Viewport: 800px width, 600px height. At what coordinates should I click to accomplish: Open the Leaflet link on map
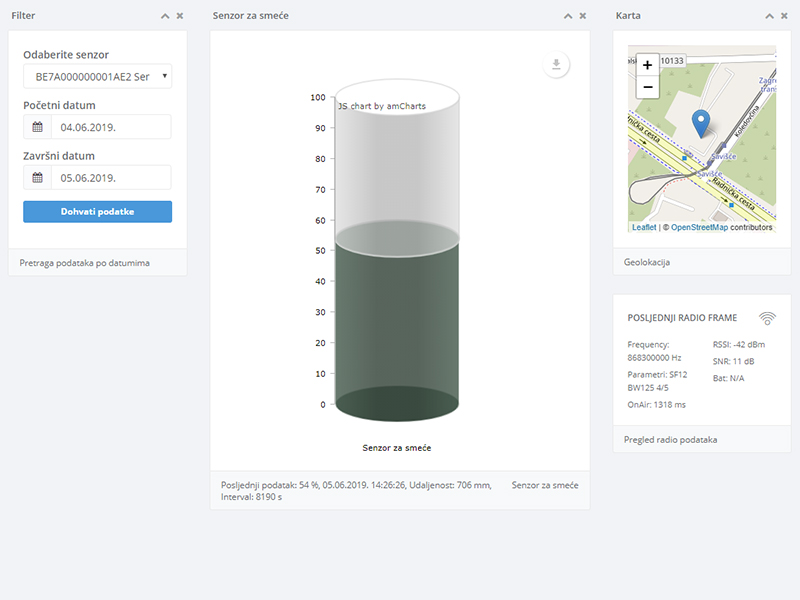tap(644, 228)
